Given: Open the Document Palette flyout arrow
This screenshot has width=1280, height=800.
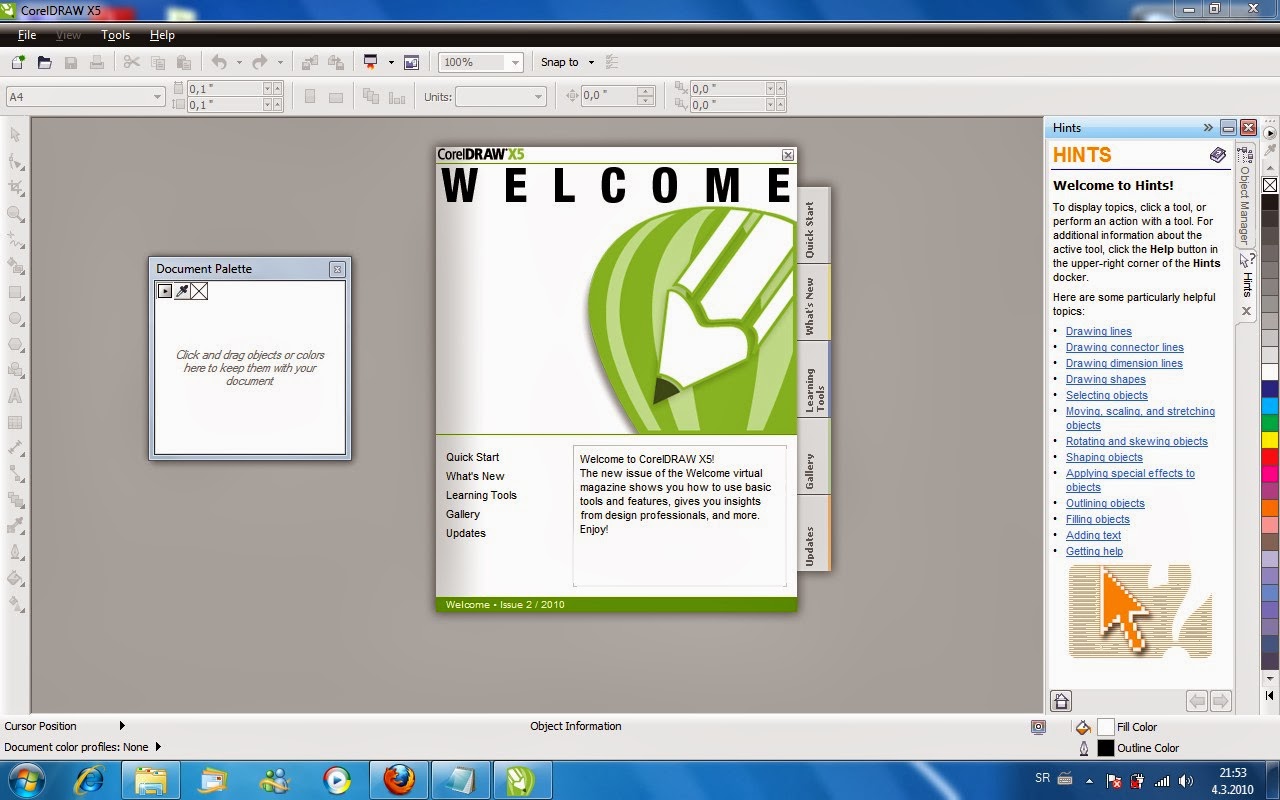Looking at the screenshot, I should (165, 291).
